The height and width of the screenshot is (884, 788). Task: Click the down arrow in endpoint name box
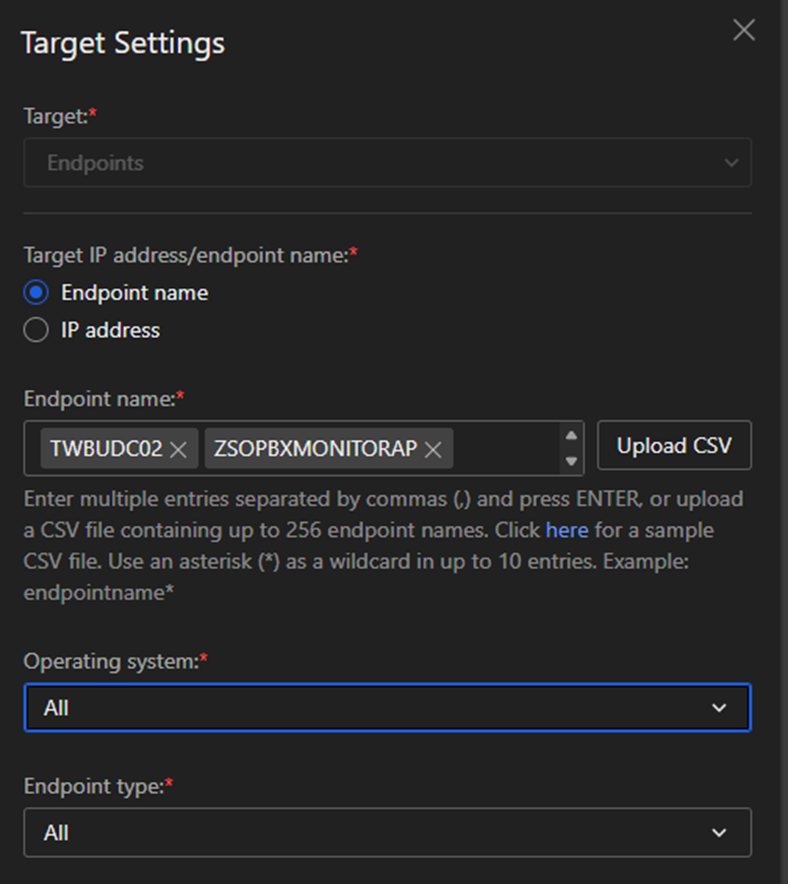pos(571,461)
